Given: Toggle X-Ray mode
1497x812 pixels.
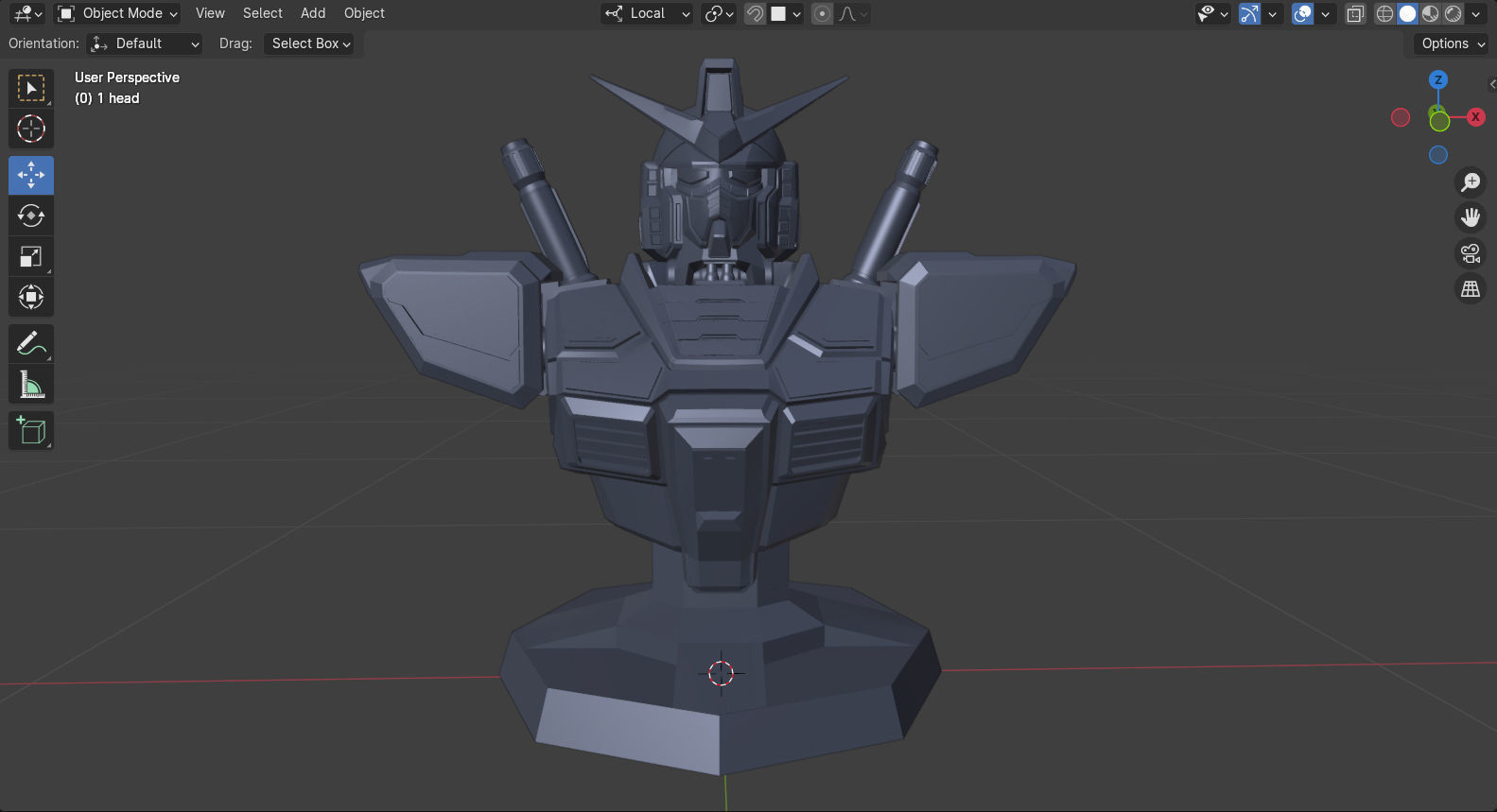Looking at the screenshot, I should coord(1355,13).
